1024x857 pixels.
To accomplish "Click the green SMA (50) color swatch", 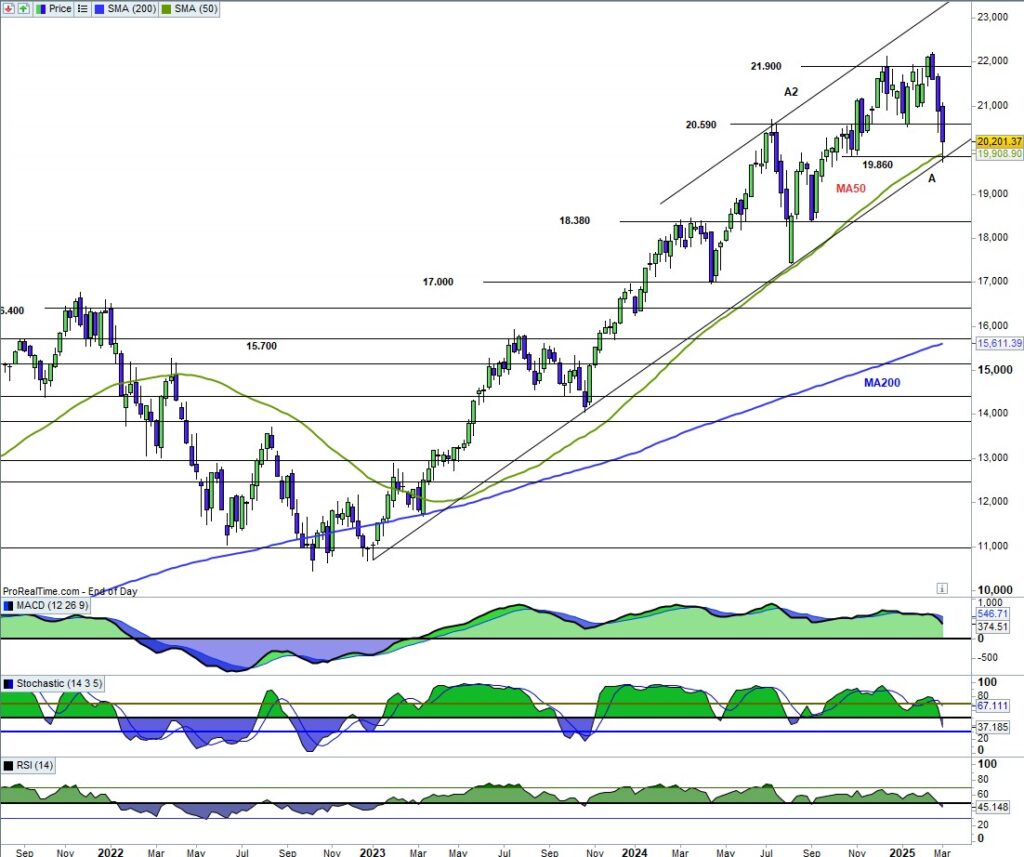I will coord(166,8).
